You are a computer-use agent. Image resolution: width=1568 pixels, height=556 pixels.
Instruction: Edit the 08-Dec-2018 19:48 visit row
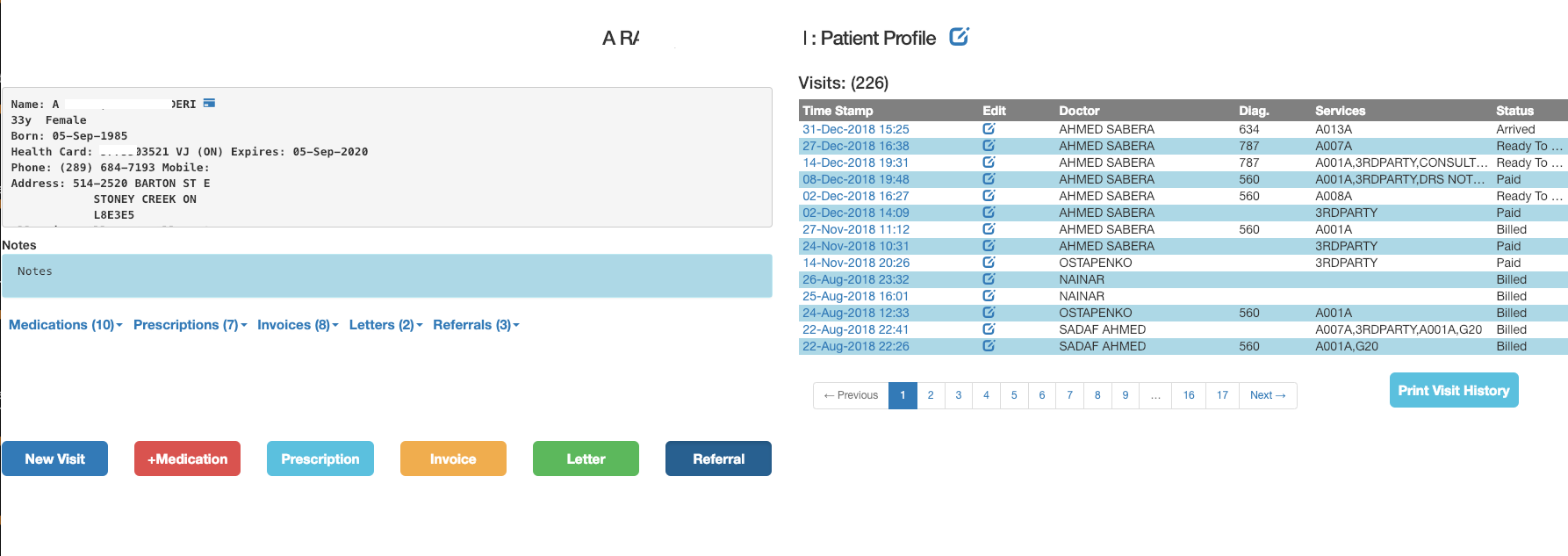click(989, 179)
